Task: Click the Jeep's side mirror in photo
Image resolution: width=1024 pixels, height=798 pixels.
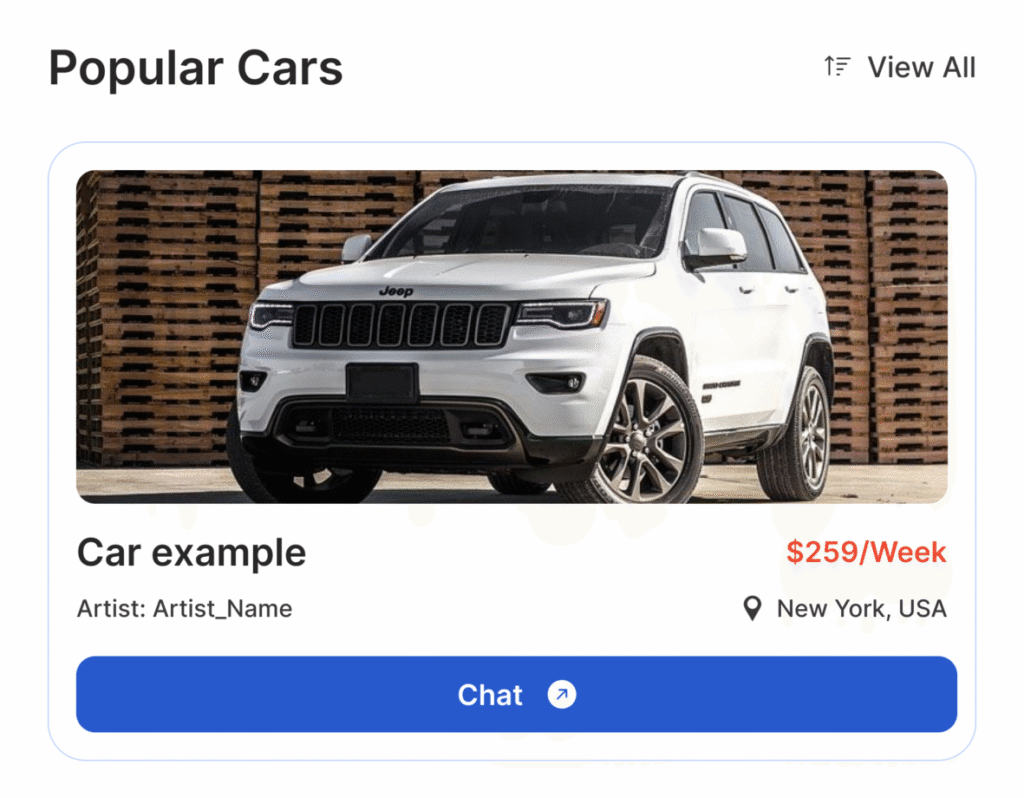Action: [x=716, y=247]
